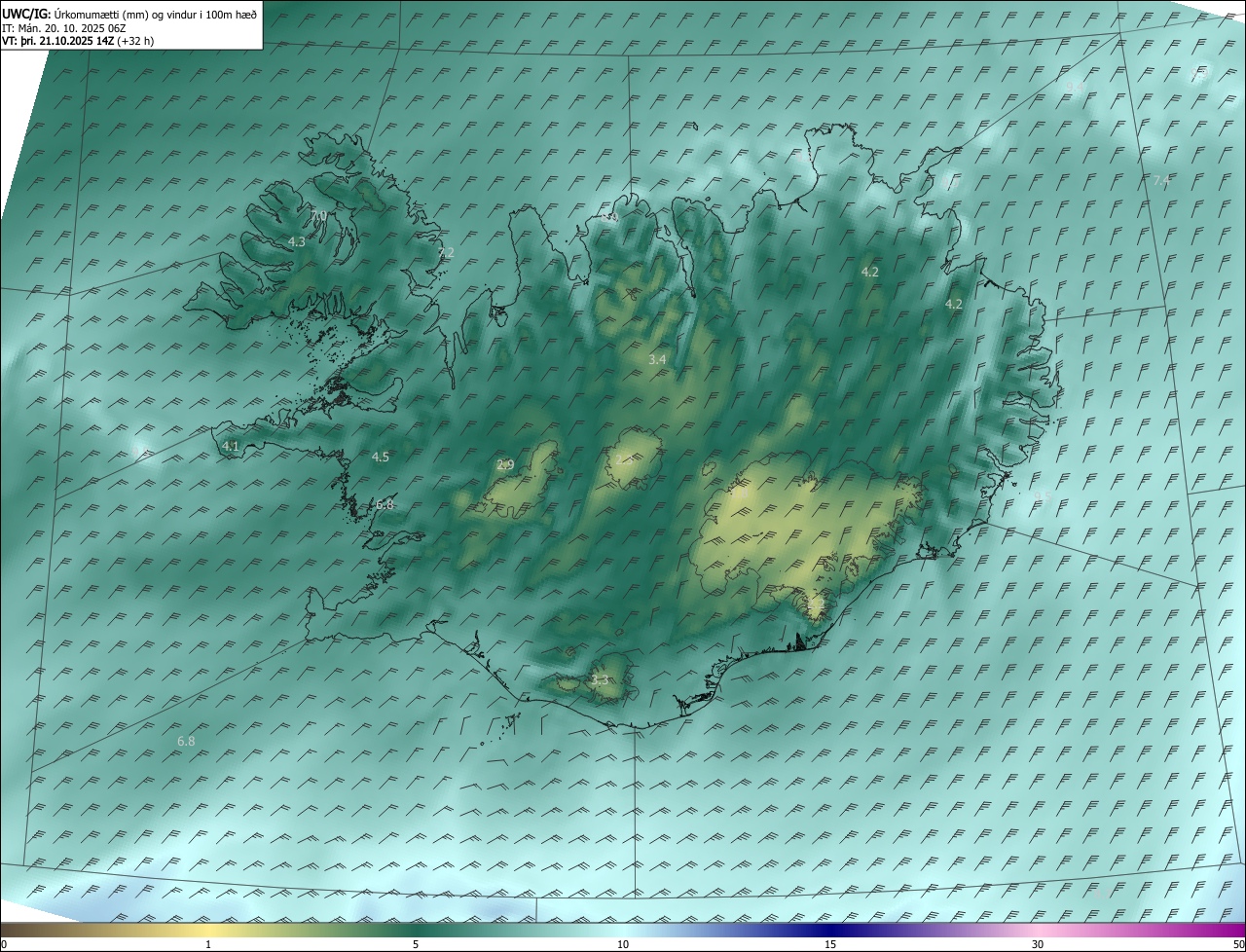Click the "4.1" value label on the map
This screenshot has width=1246, height=952.
click(230, 446)
